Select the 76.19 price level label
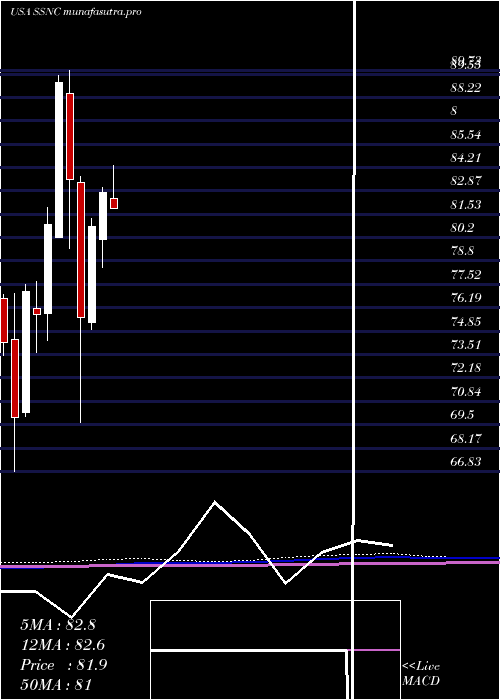 466,298
